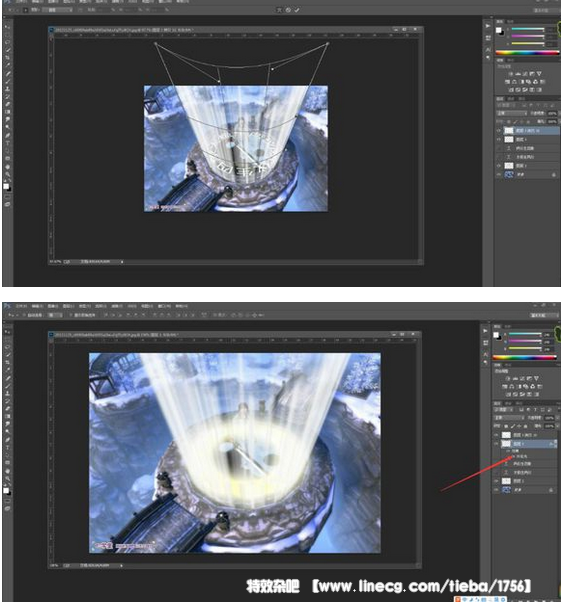
Task: Select Clone Stamp tool in bottom window
Action: pyautogui.click(x=8, y=393)
